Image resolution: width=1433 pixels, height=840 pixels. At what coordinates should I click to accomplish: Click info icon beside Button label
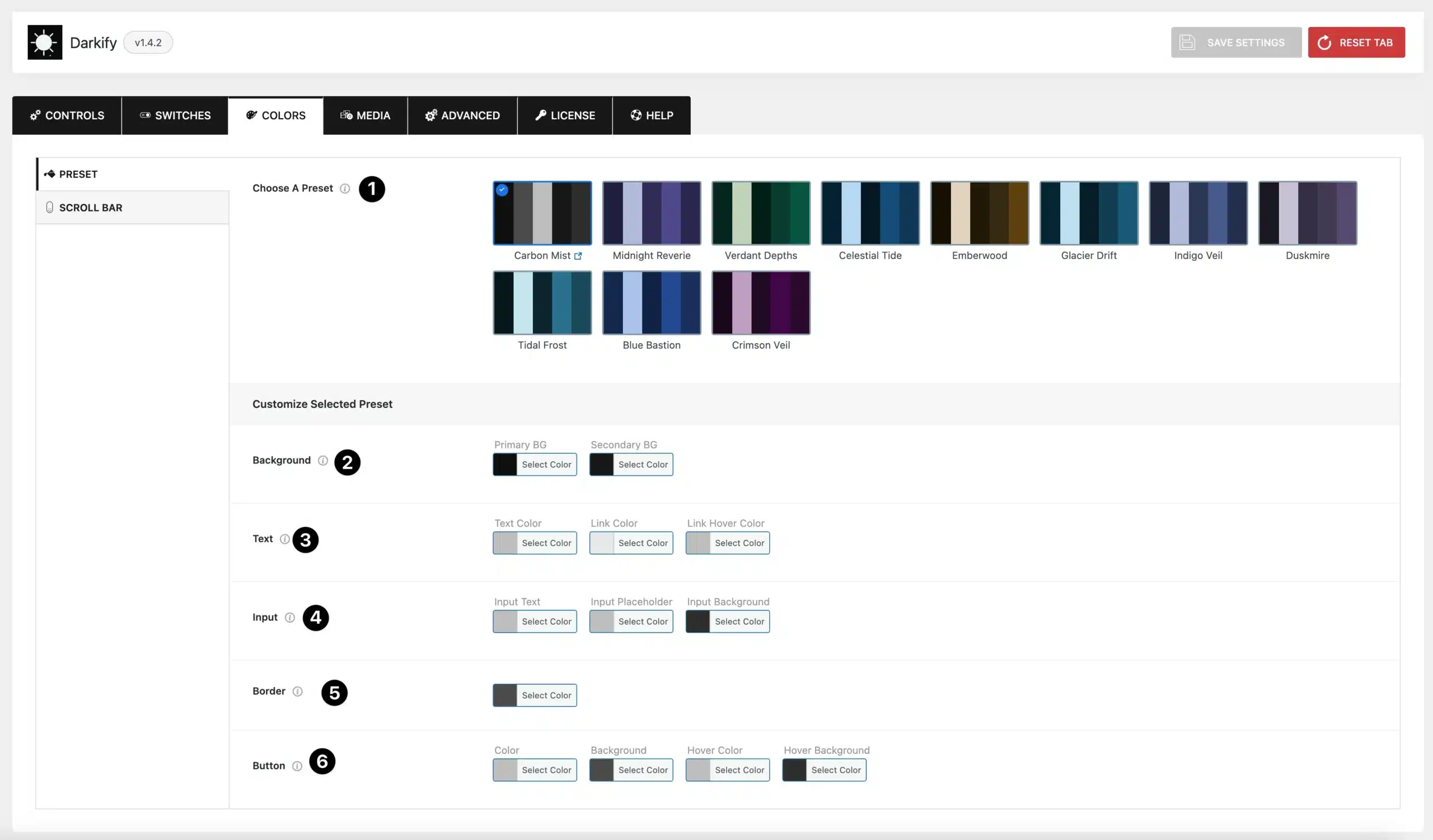click(297, 766)
